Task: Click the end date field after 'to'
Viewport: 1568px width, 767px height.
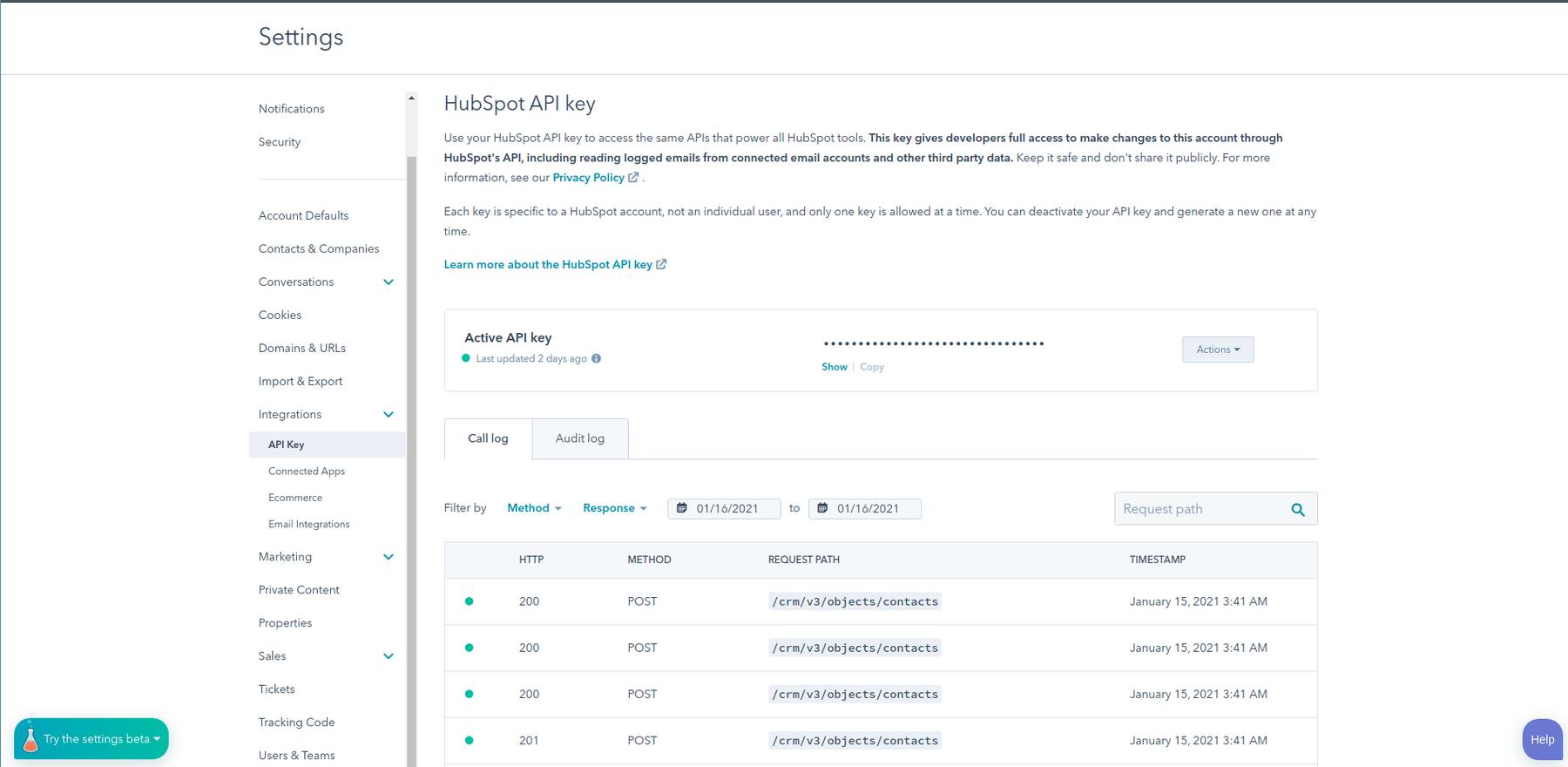Action: click(865, 508)
